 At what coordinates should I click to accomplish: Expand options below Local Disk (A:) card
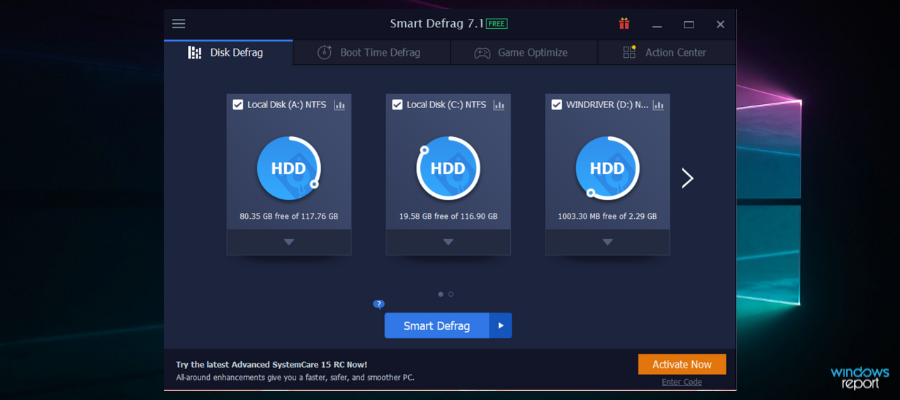289,242
